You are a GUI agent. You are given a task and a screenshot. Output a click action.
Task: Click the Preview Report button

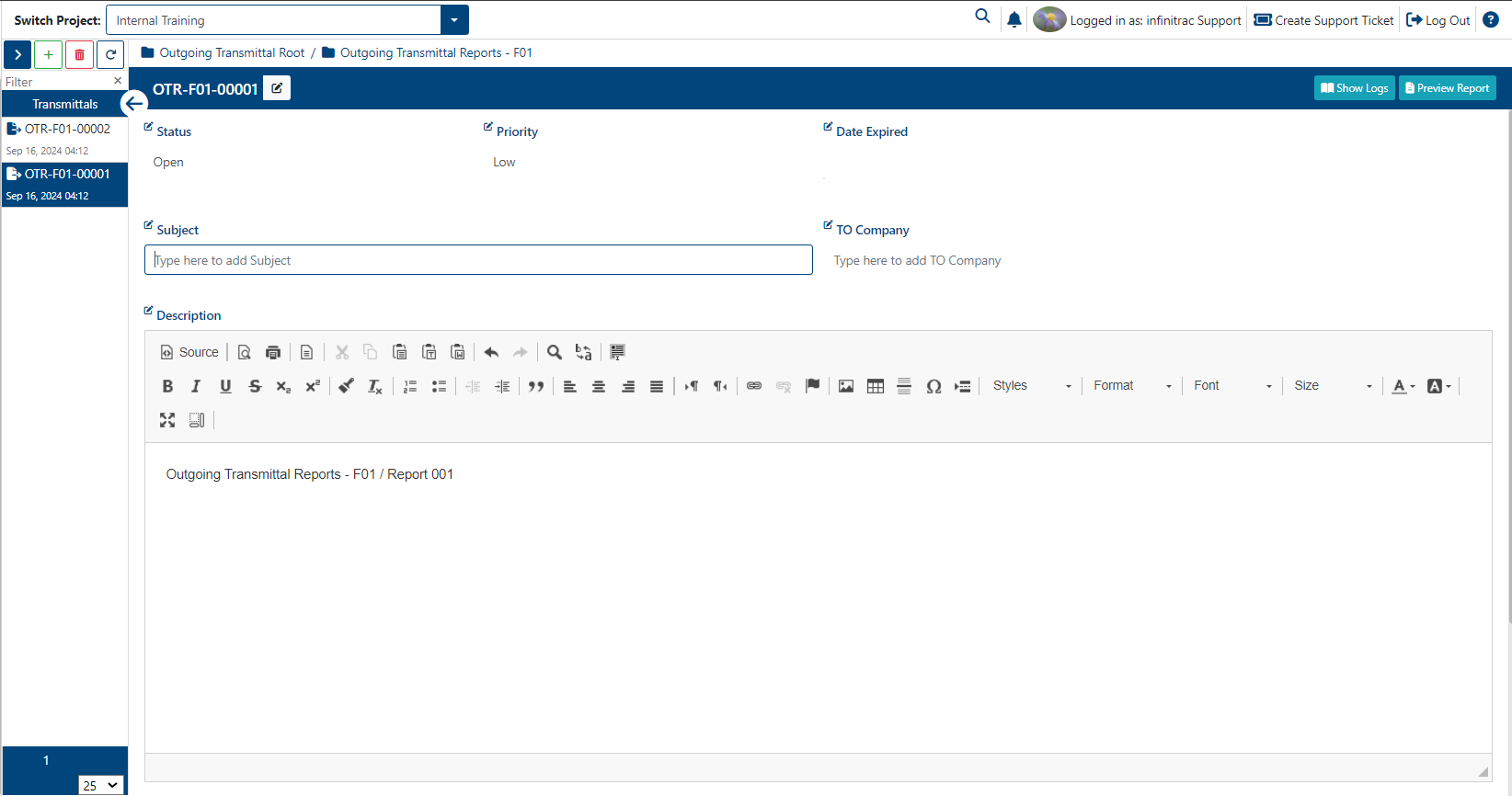tap(1448, 88)
